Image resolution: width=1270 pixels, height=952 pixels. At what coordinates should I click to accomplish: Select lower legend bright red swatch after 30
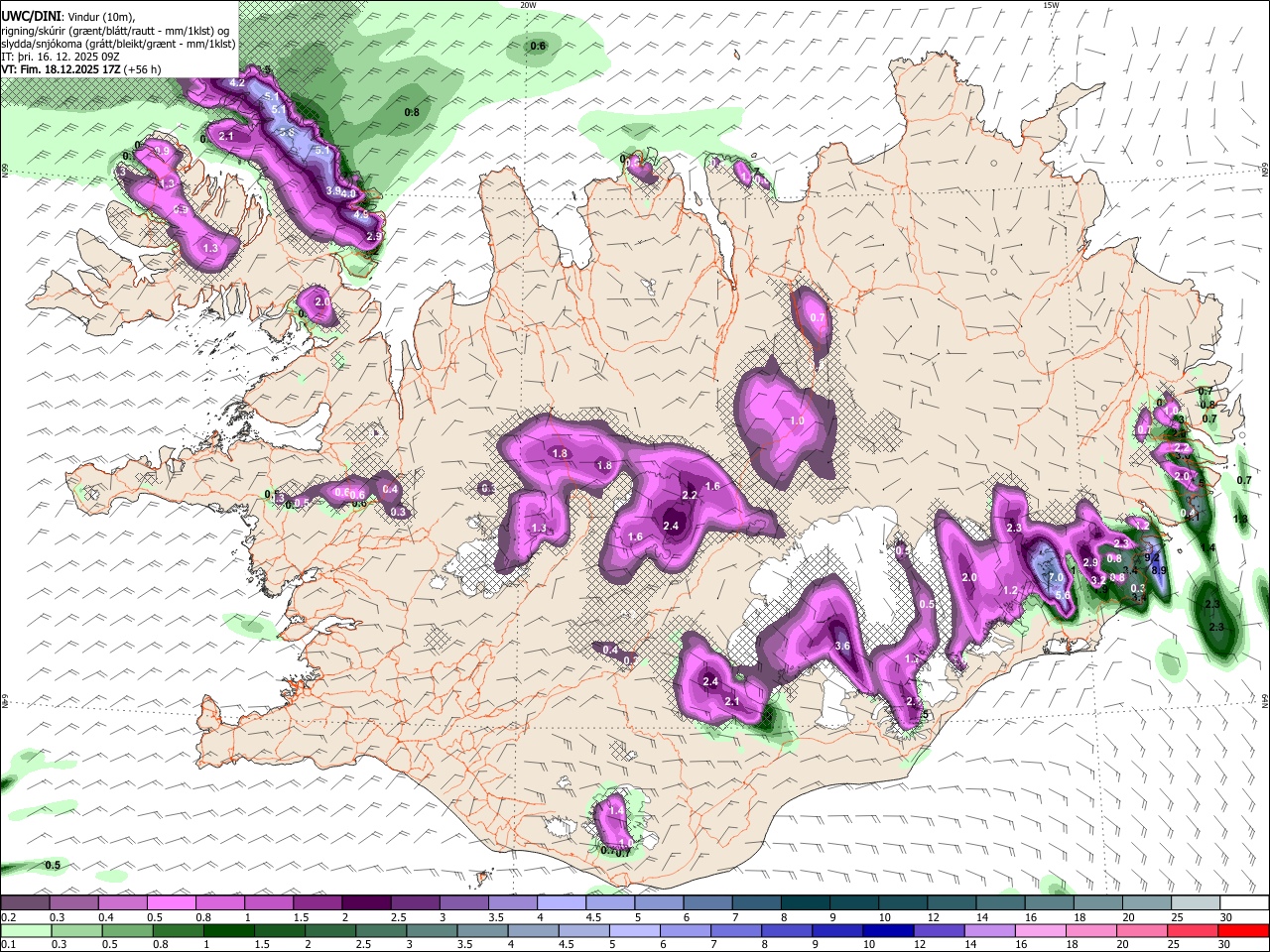tap(1242, 930)
